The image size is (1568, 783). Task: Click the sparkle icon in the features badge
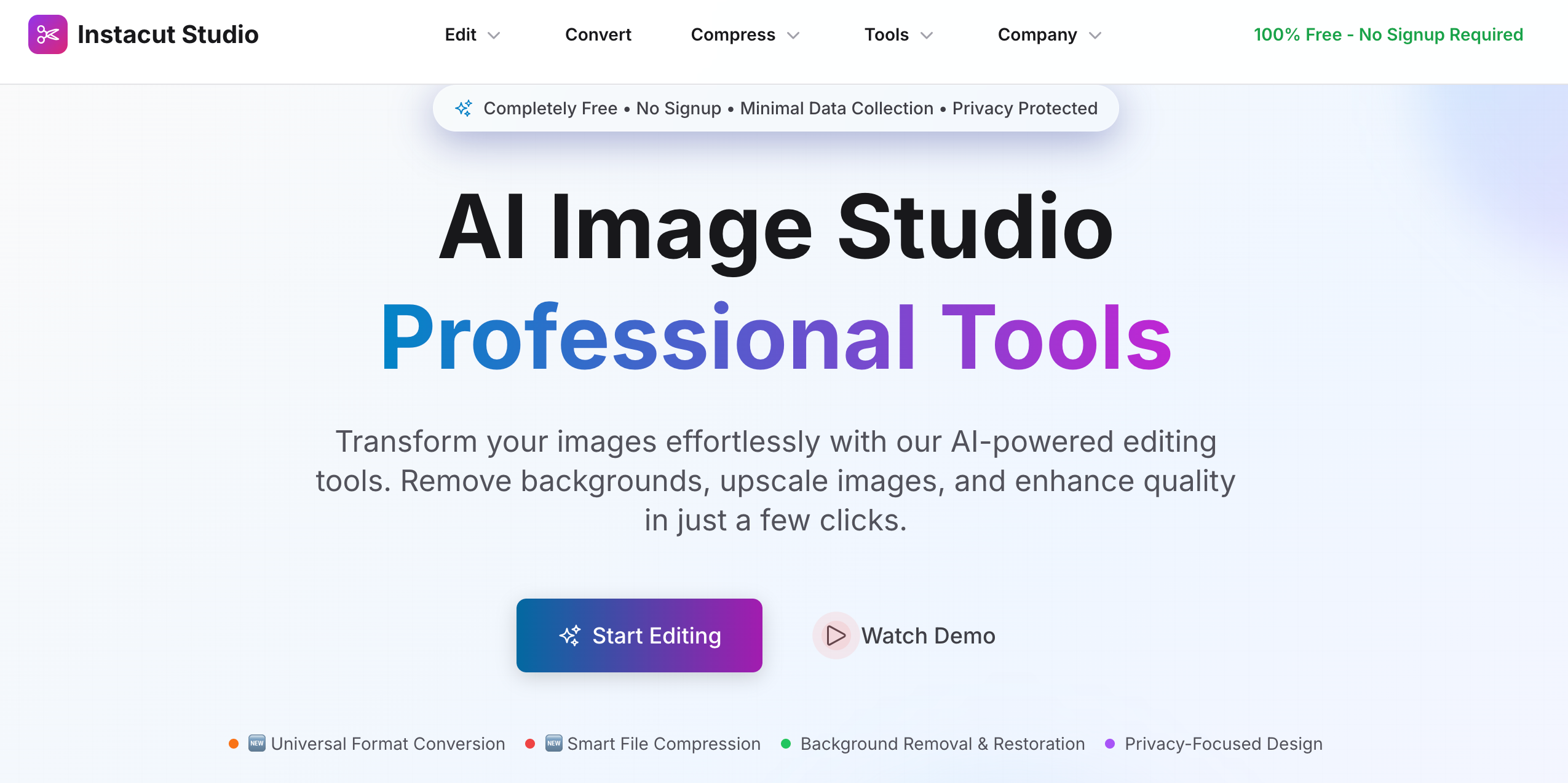click(465, 108)
